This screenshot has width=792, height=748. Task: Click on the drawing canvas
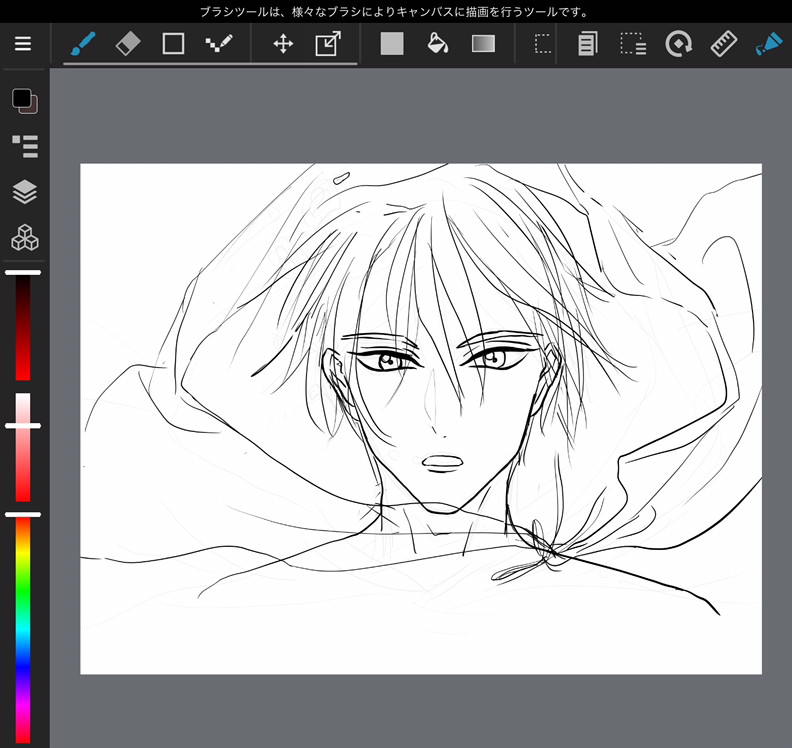(x=421, y=419)
